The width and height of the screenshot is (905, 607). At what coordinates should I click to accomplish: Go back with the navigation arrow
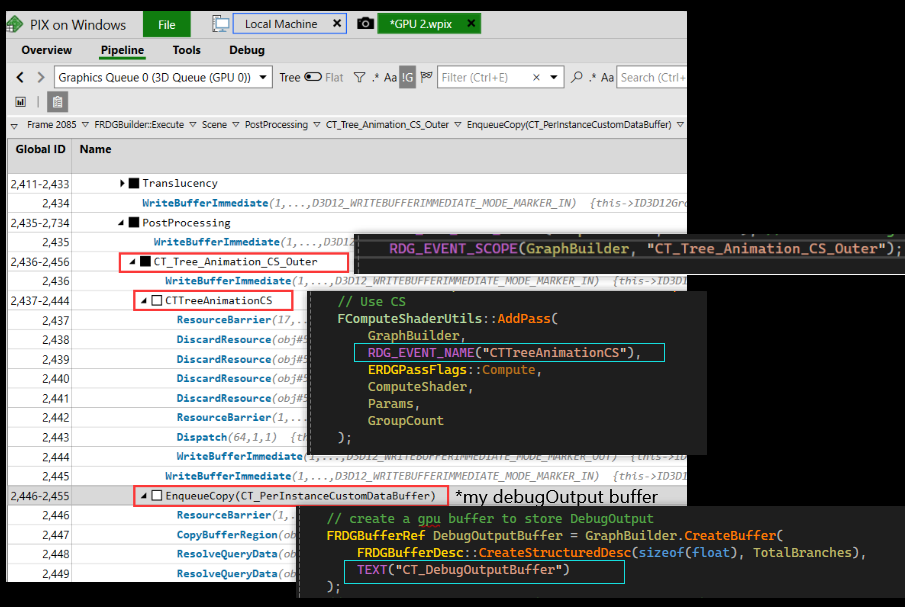click(20, 77)
